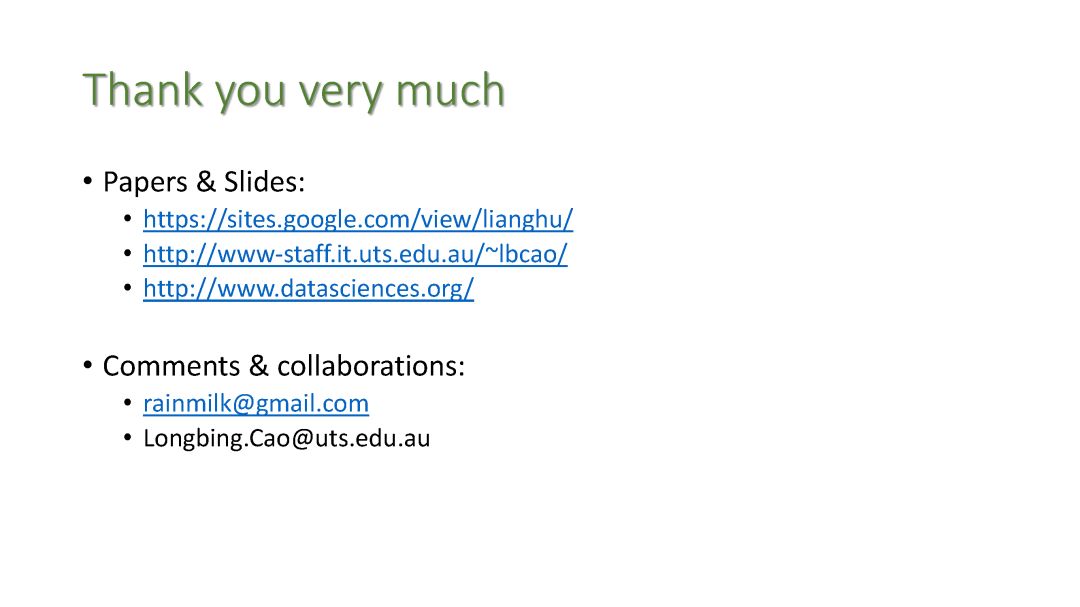Open the www.datasciences.org link
This screenshot has width=1080, height=607.
[308, 288]
